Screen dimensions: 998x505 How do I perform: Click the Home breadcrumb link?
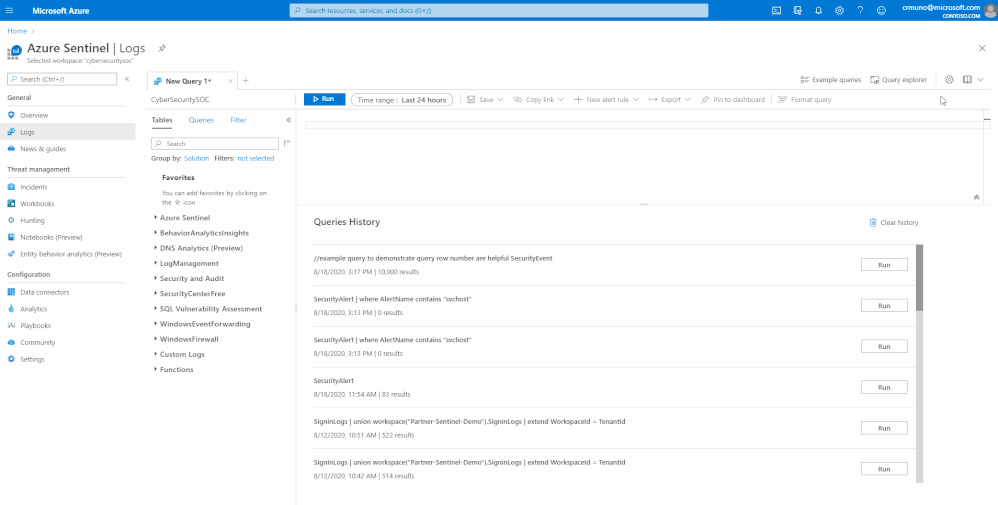(x=17, y=31)
